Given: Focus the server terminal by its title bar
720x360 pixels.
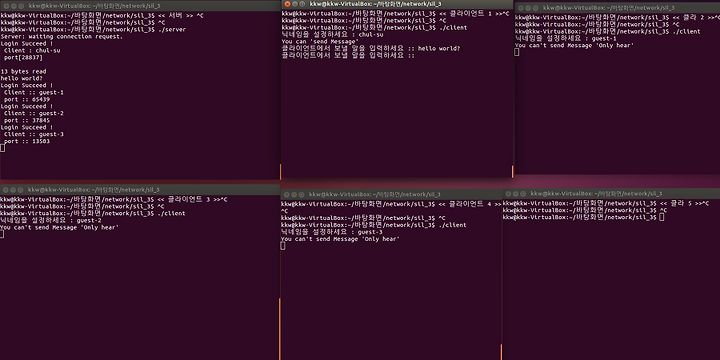Looking at the screenshot, I should (140, 6).
